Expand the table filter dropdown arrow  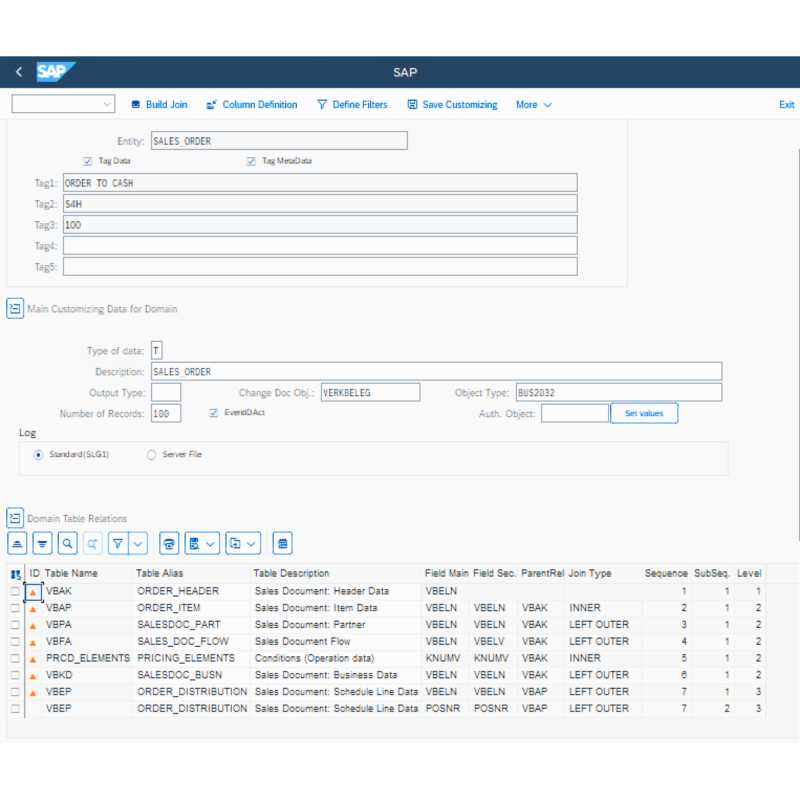138,543
